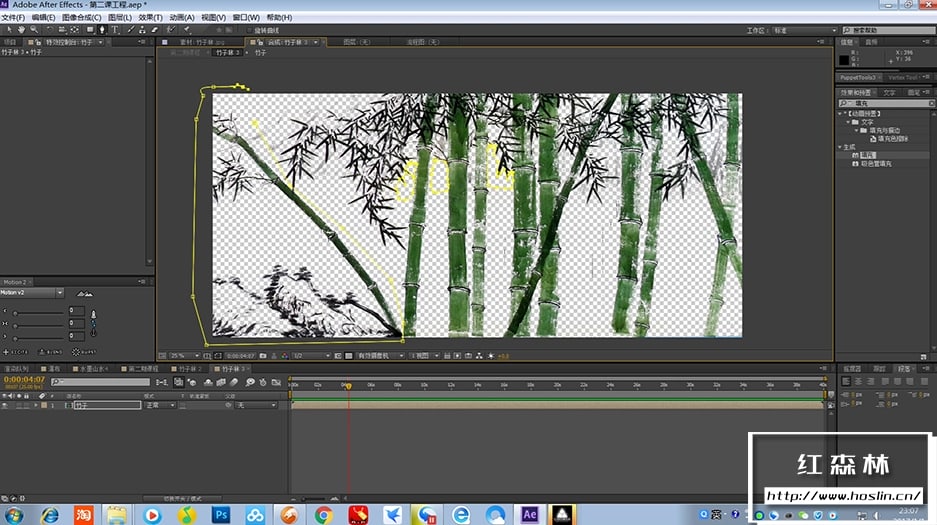The image size is (937, 525).
Task: Select the Pan Behind anchor tool
Action: pos(75,29)
